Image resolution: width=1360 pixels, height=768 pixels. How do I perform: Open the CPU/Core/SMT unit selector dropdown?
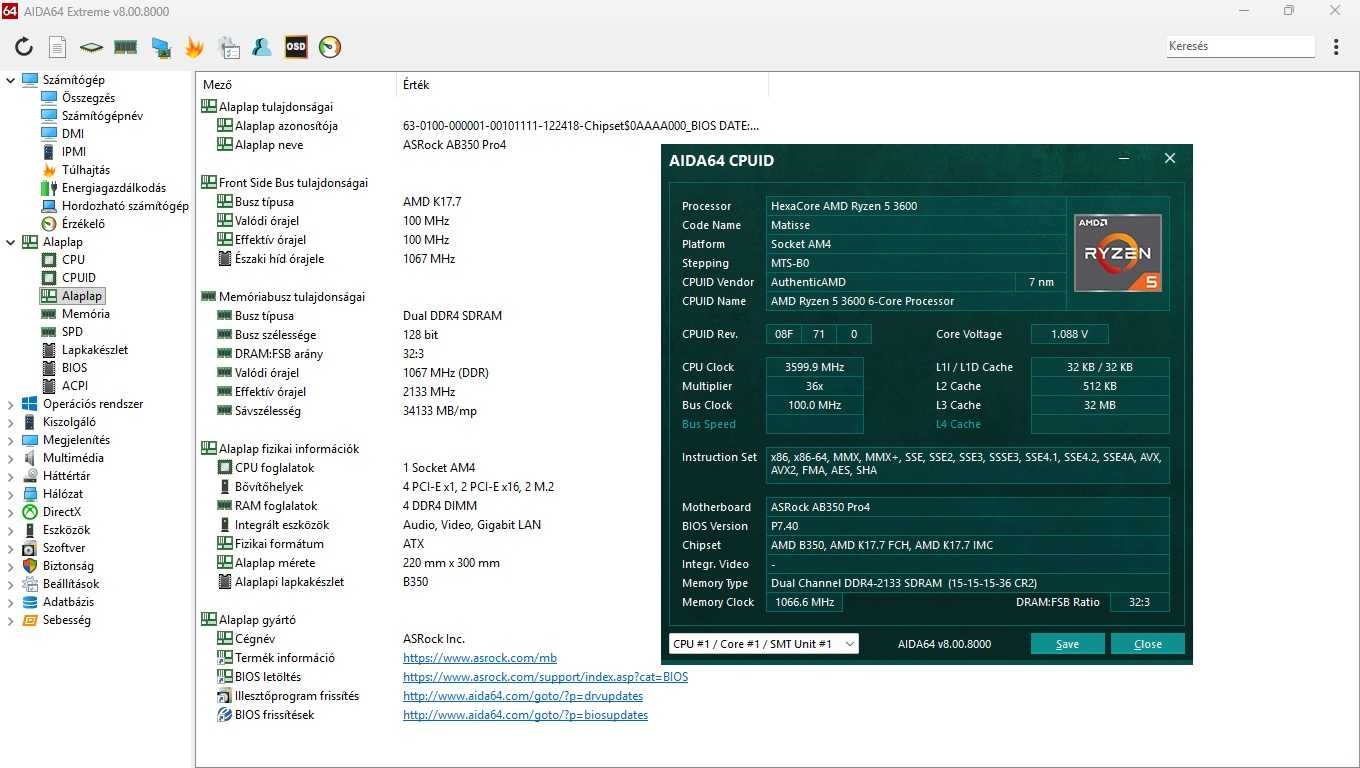763,644
